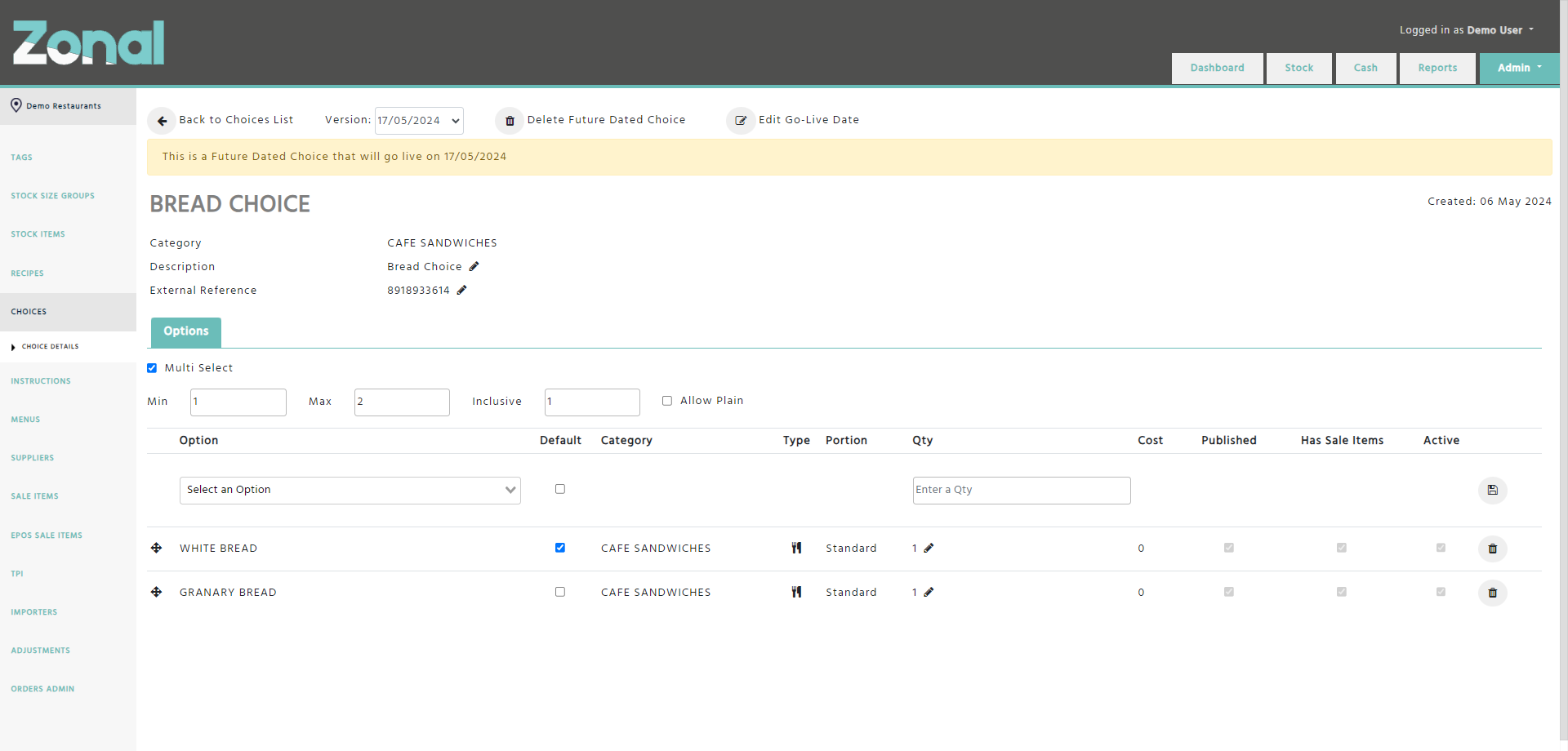
Task: Click Published checkbox for WHITE BREAD
Action: pos(1229,548)
